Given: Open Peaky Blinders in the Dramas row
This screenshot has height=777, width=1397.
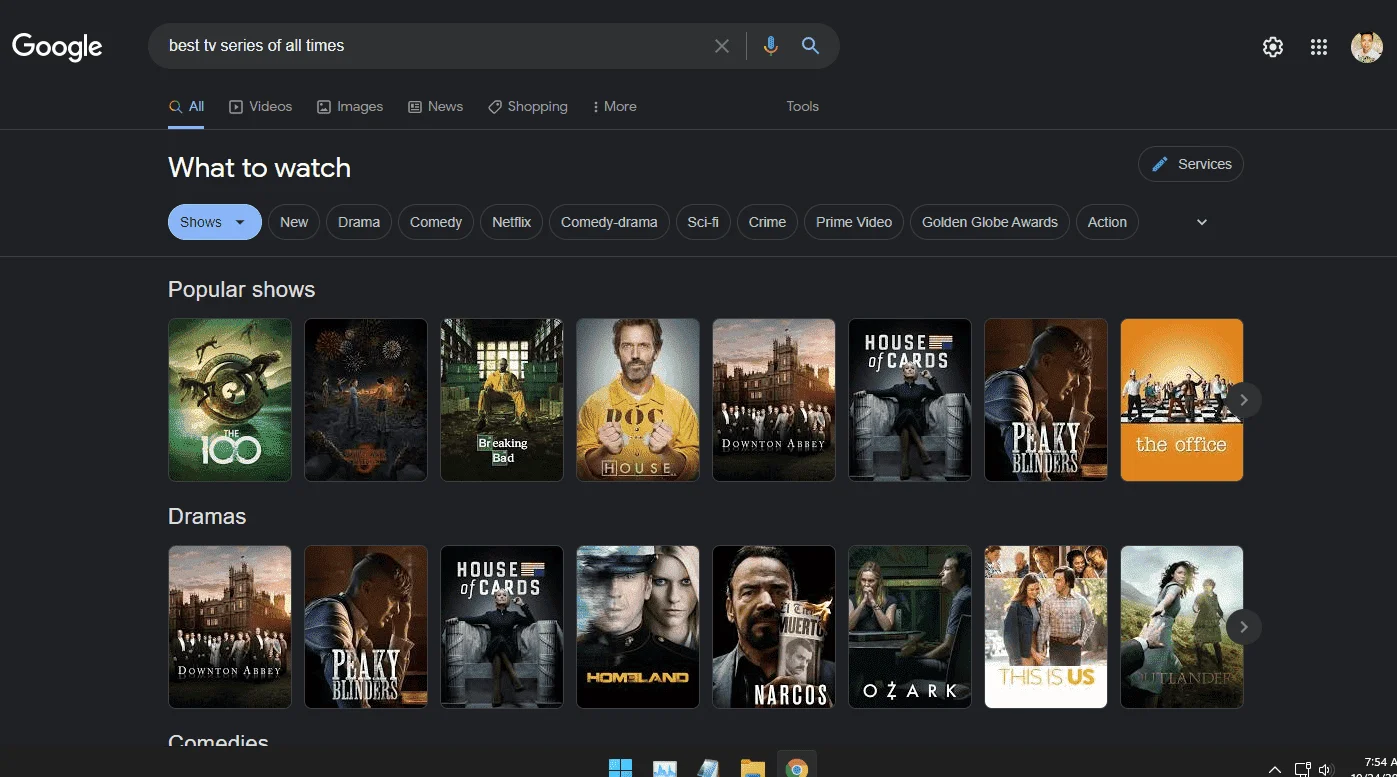Looking at the screenshot, I should pos(366,627).
